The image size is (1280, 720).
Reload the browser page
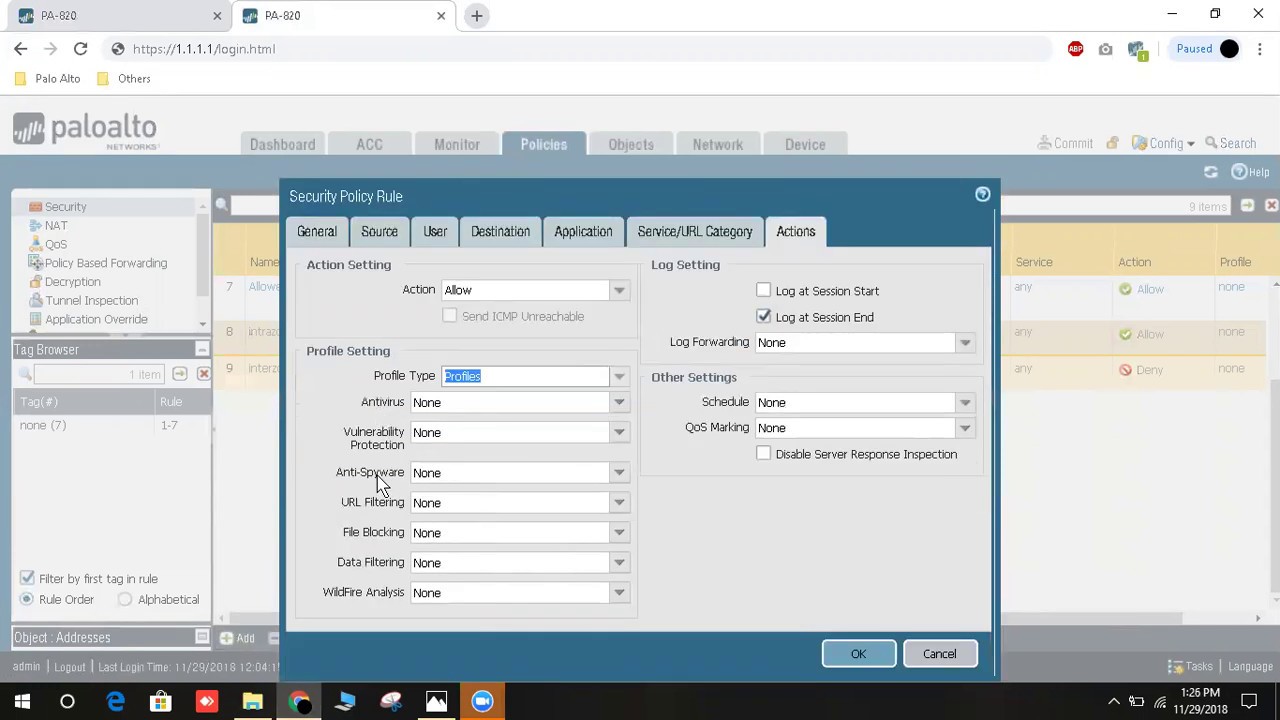point(80,49)
